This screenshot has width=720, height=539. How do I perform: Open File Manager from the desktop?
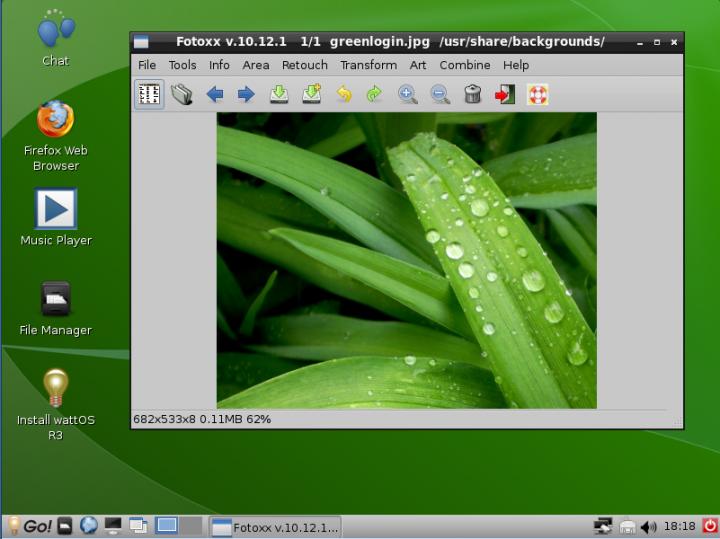(x=56, y=309)
